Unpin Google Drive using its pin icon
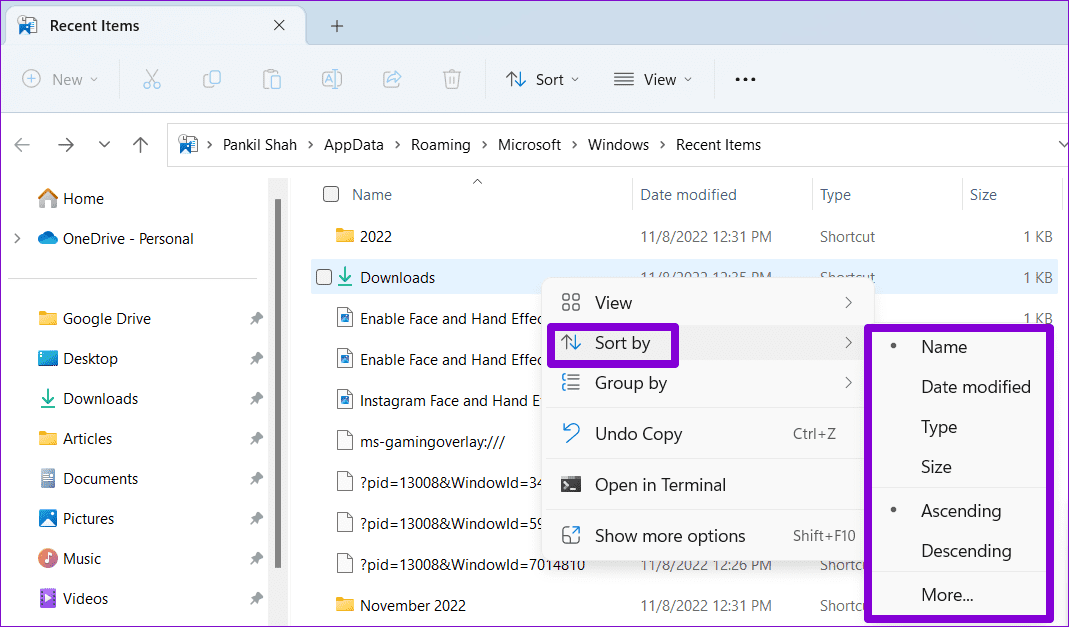The image size is (1069, 627). pos(256,318)
